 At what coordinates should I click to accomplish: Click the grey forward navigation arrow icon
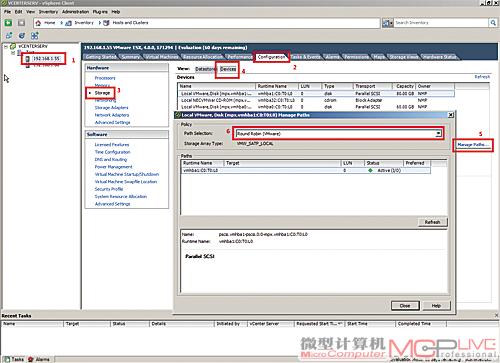(x=21, y=23)
